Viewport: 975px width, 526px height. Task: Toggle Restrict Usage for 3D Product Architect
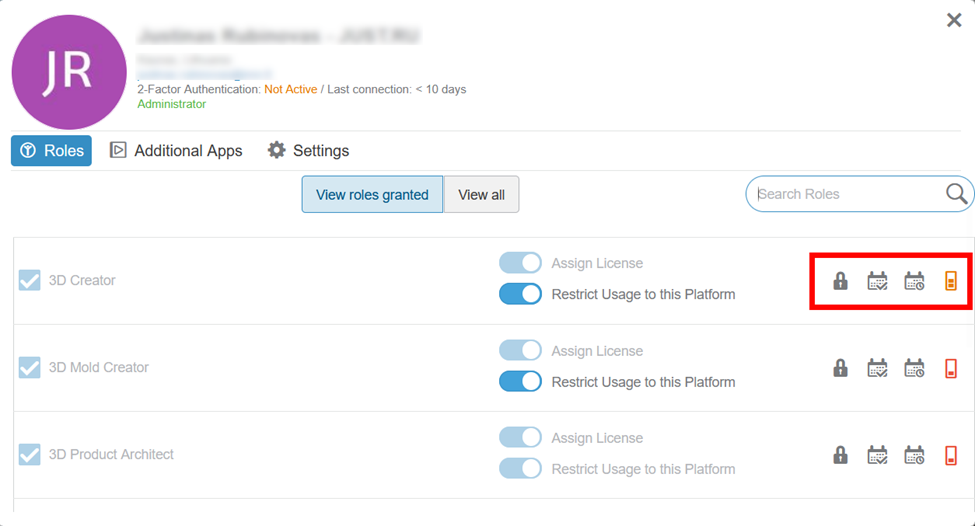pyautogui.click(x=520, y=468)
